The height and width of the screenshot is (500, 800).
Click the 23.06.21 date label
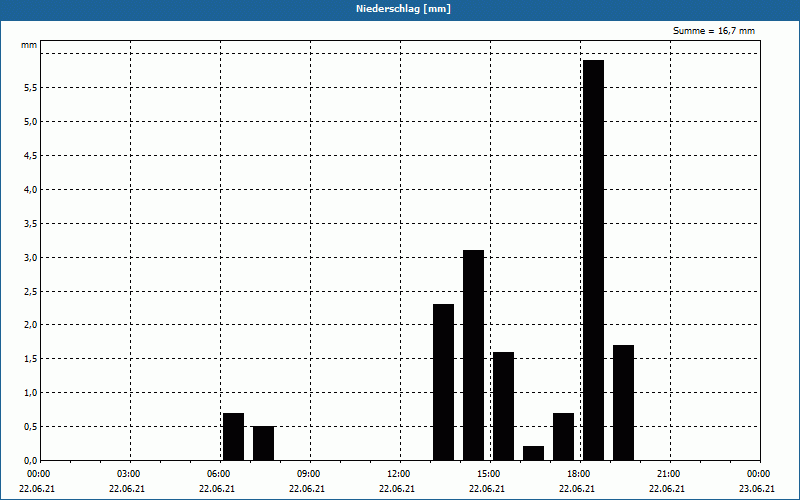(x=757, y=489)
